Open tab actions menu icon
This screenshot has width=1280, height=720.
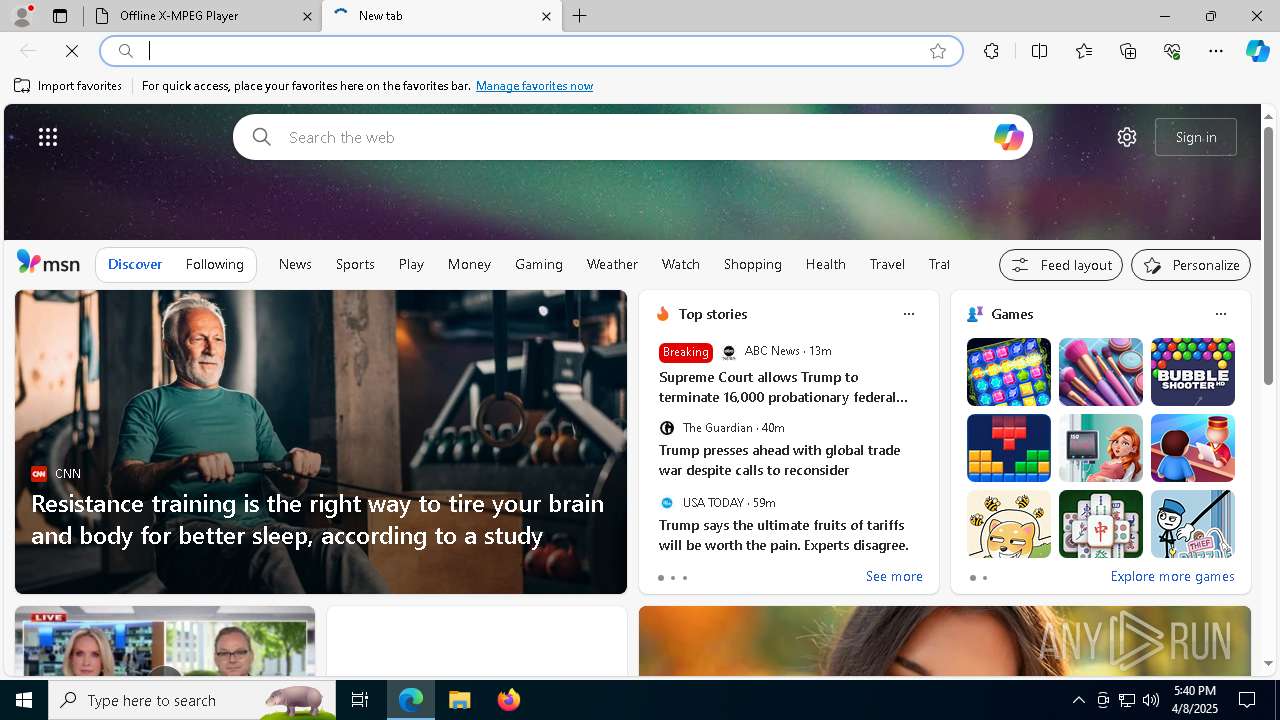(60, 16)
